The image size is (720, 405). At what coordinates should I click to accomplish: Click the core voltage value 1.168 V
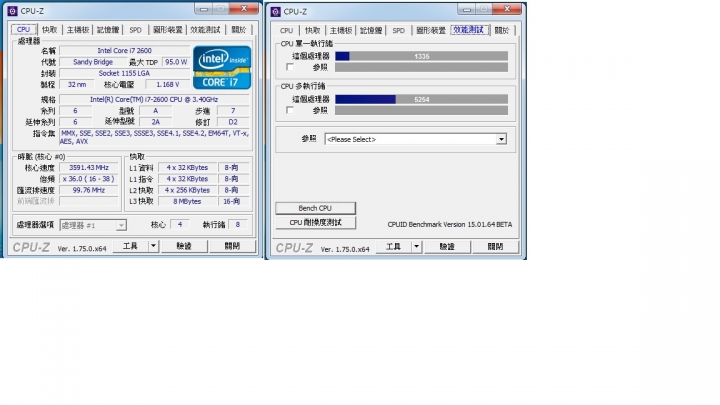[168, 84]
